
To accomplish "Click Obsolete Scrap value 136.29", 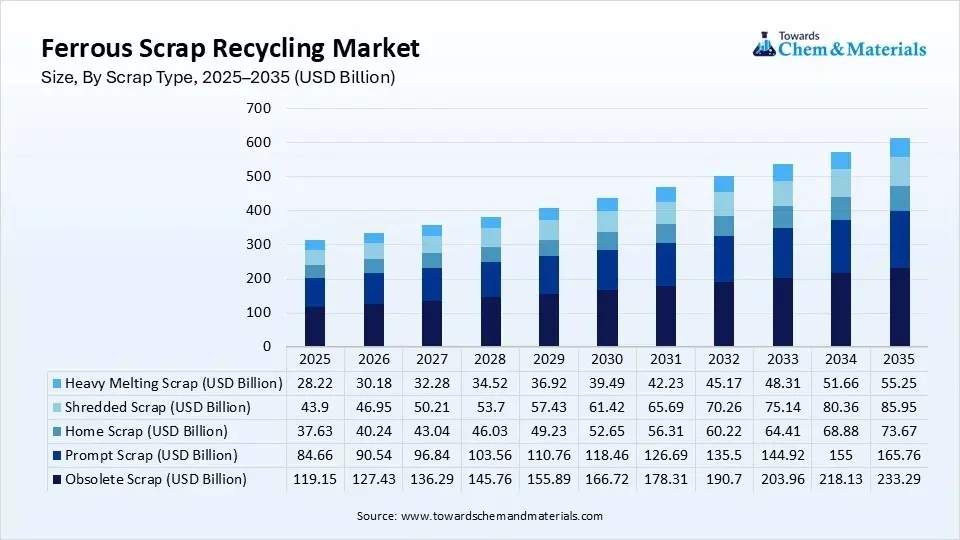I will (x=432, y=479).
